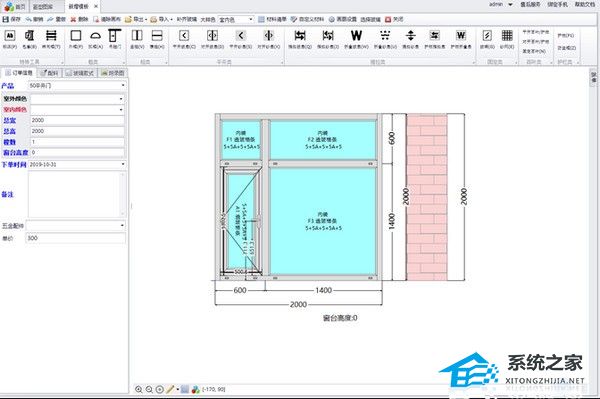Image resolution: width=600 pixels, height=399 pixels.
Task: Select the slashed glass pane tool
Action: 487,39
